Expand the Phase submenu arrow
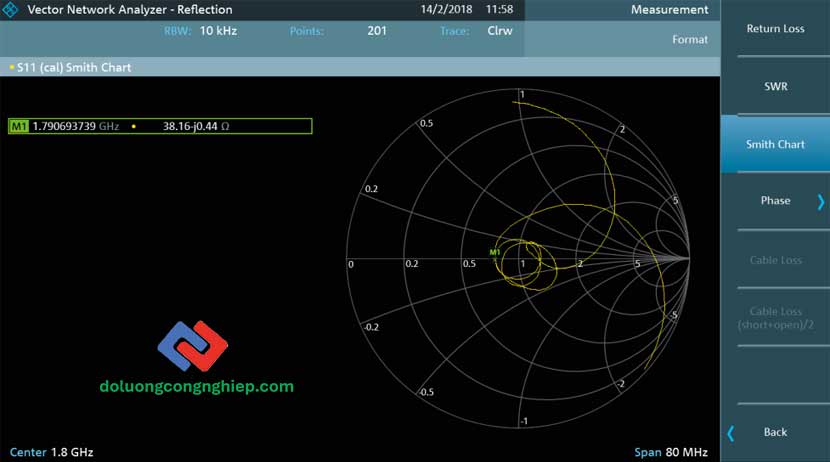830x462 pixels. point(820,201)
